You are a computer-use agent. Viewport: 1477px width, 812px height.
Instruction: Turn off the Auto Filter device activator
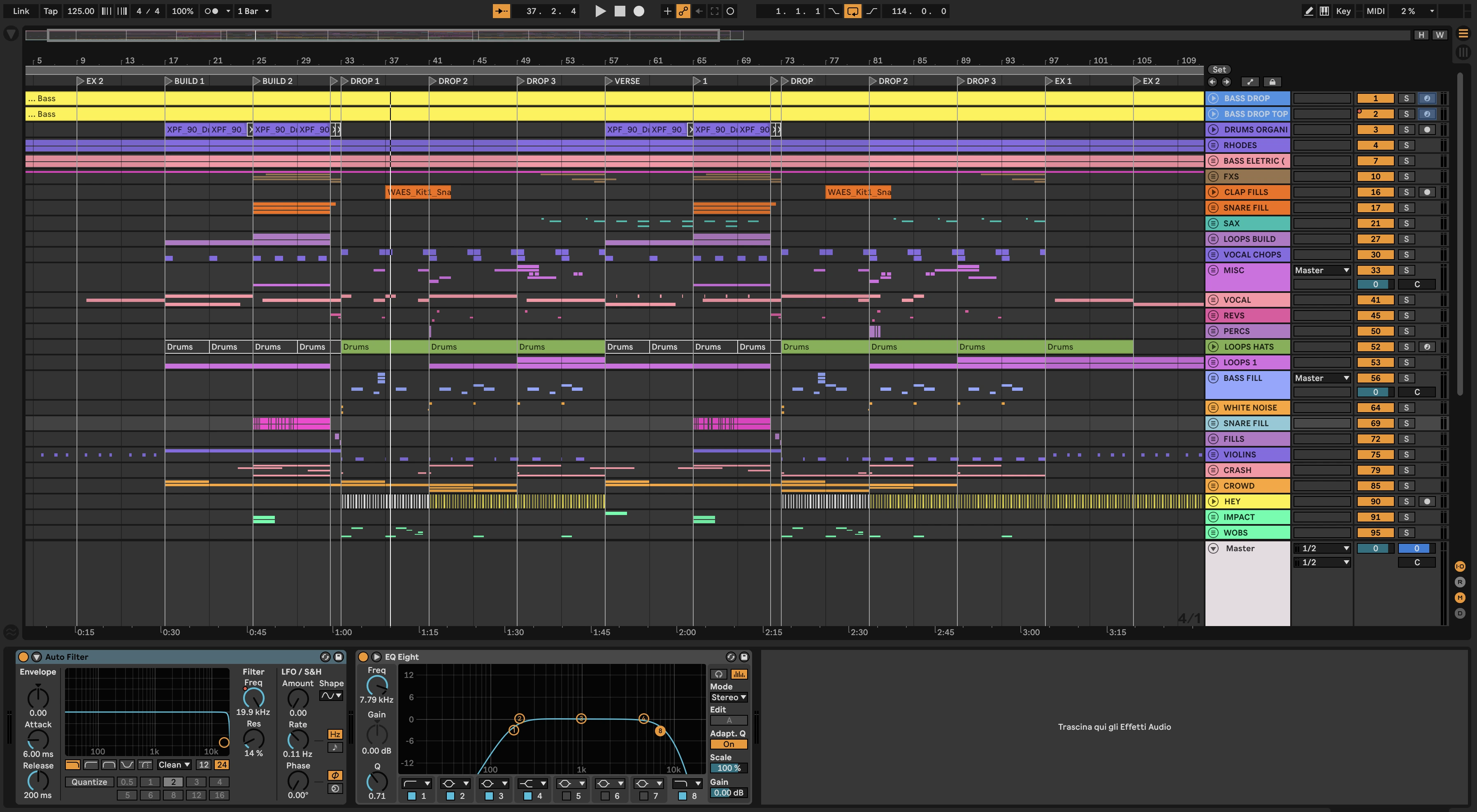pyautogui.click(x=23, y=657)
